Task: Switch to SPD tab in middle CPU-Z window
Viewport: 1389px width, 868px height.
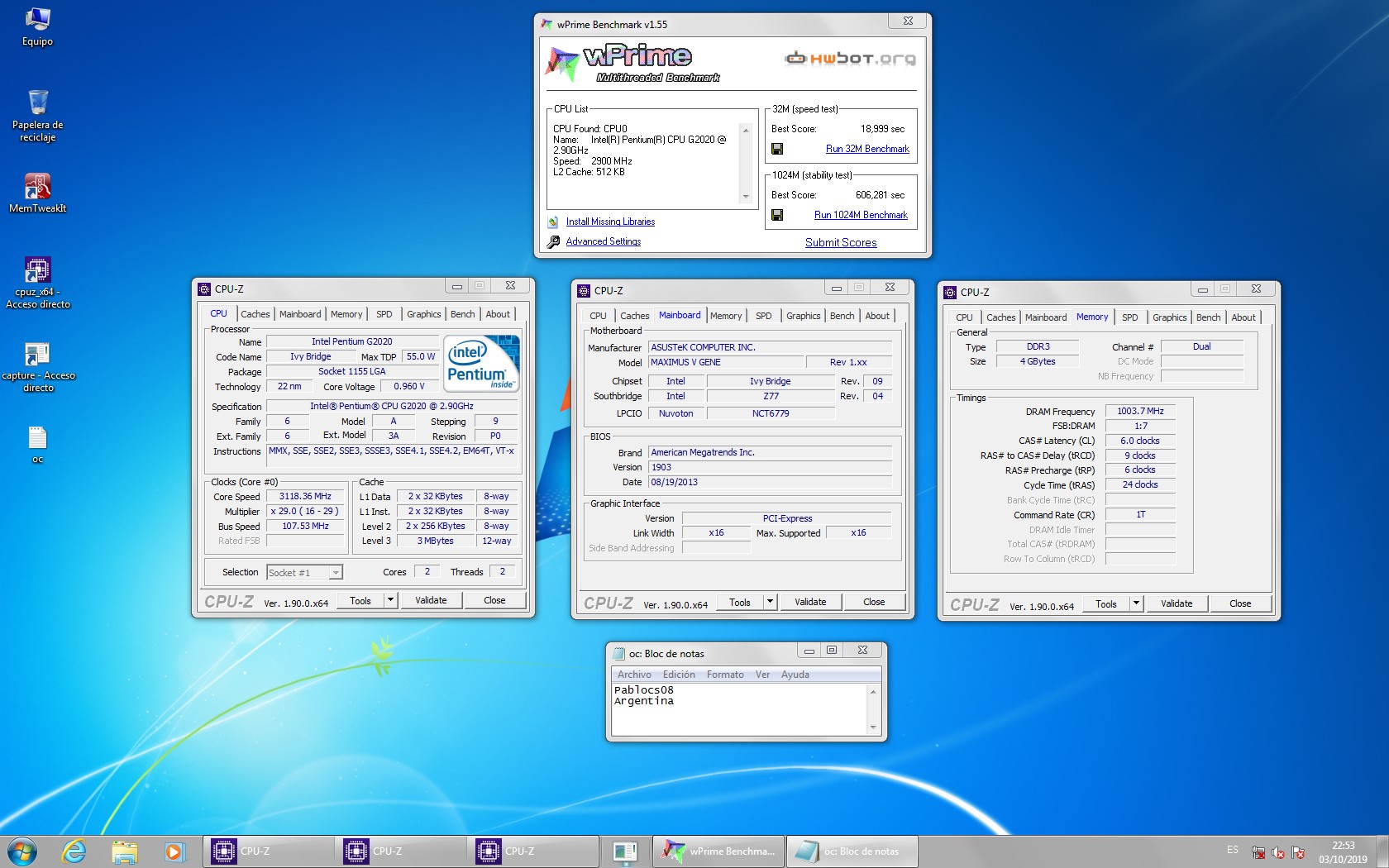Action: point(764,316)
